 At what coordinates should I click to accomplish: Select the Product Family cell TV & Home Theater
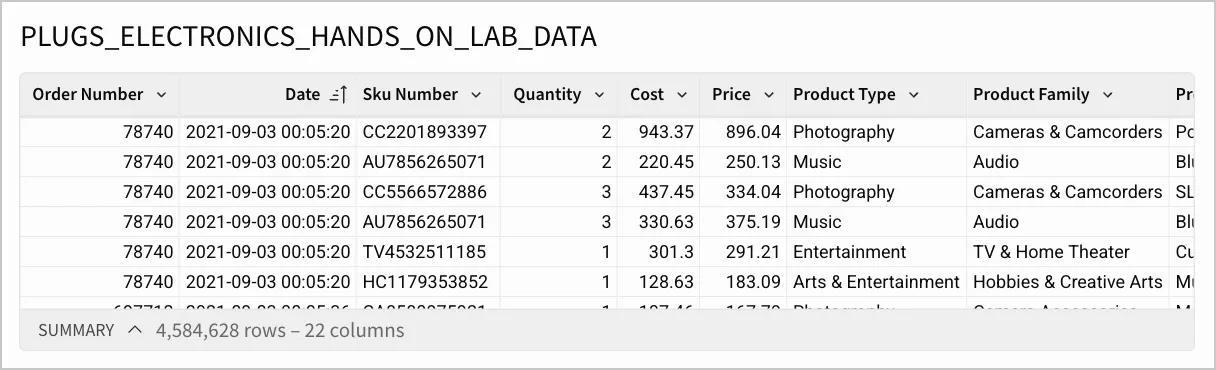click(x=1068, y=252)
